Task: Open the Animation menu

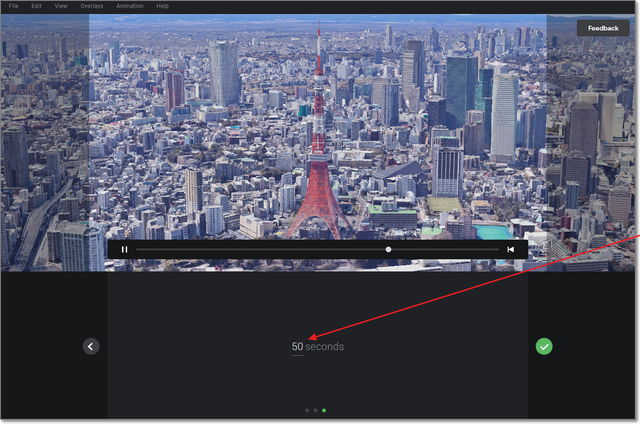Action: pos(129,6)
